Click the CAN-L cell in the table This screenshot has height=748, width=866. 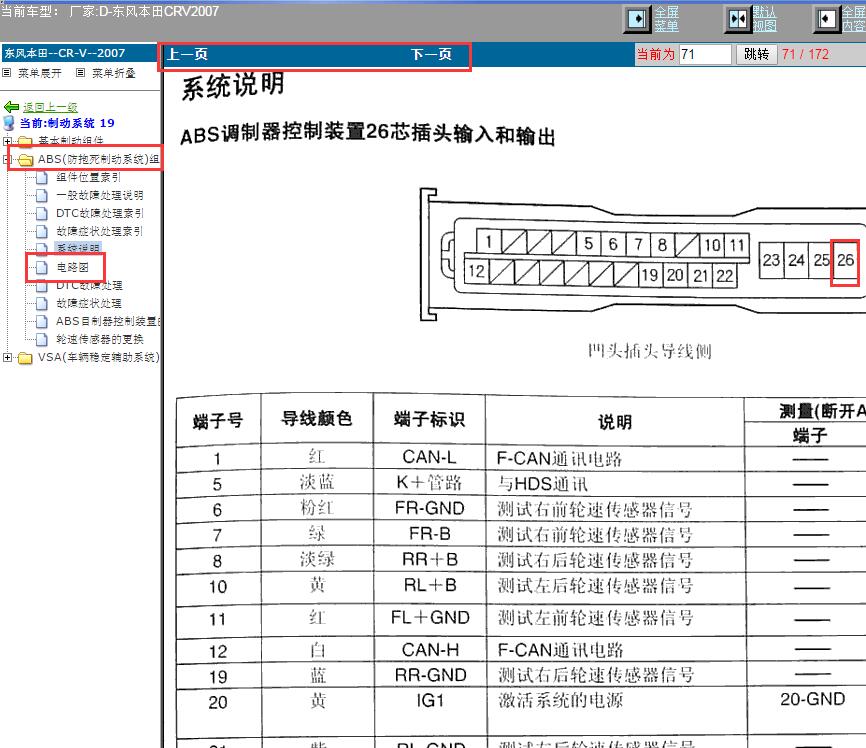(x=429, y=457)
